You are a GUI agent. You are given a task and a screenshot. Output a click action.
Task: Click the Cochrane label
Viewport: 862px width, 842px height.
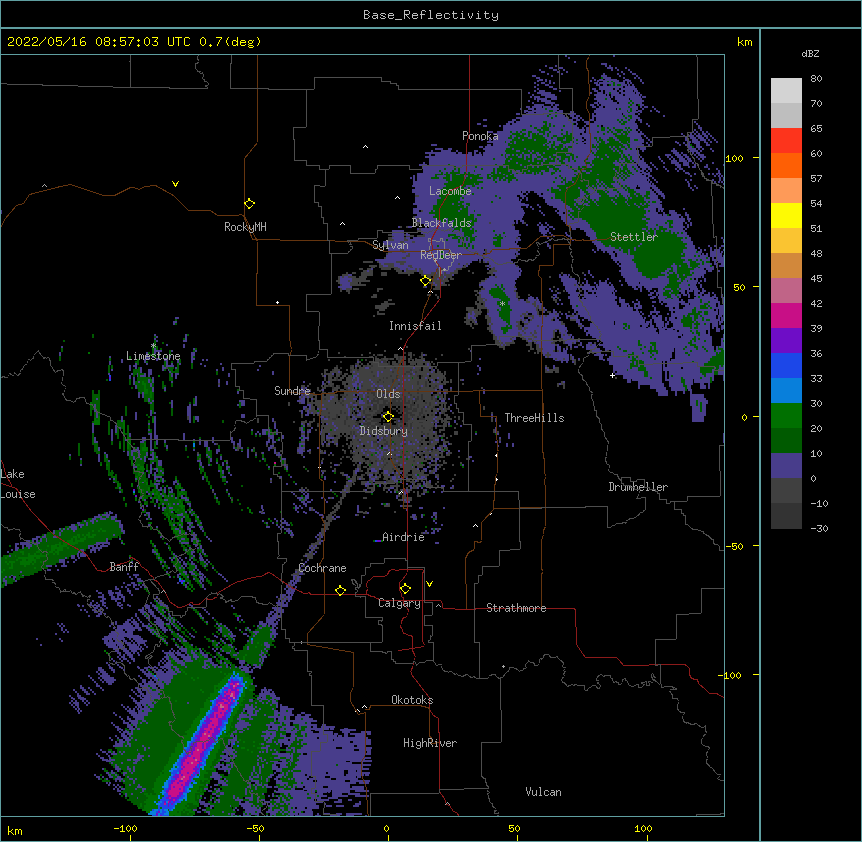click(322, 568)
